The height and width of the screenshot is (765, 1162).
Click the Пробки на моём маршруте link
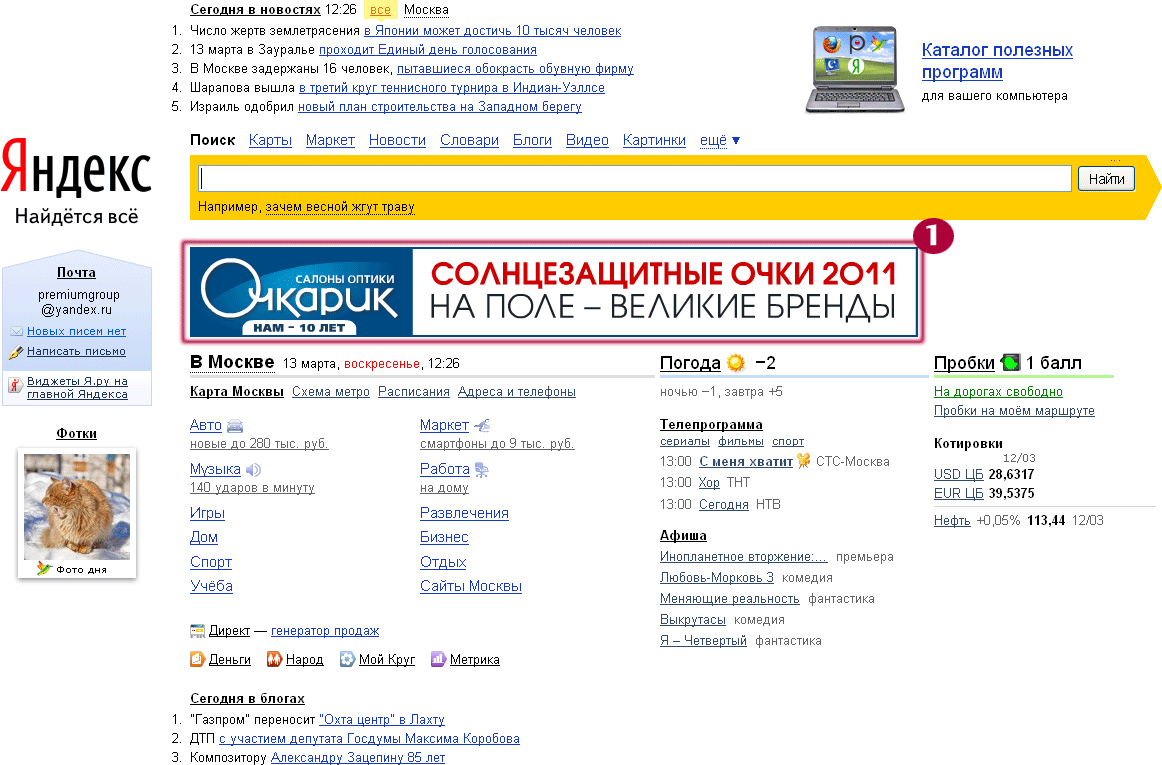click(x=1014, y=411)
